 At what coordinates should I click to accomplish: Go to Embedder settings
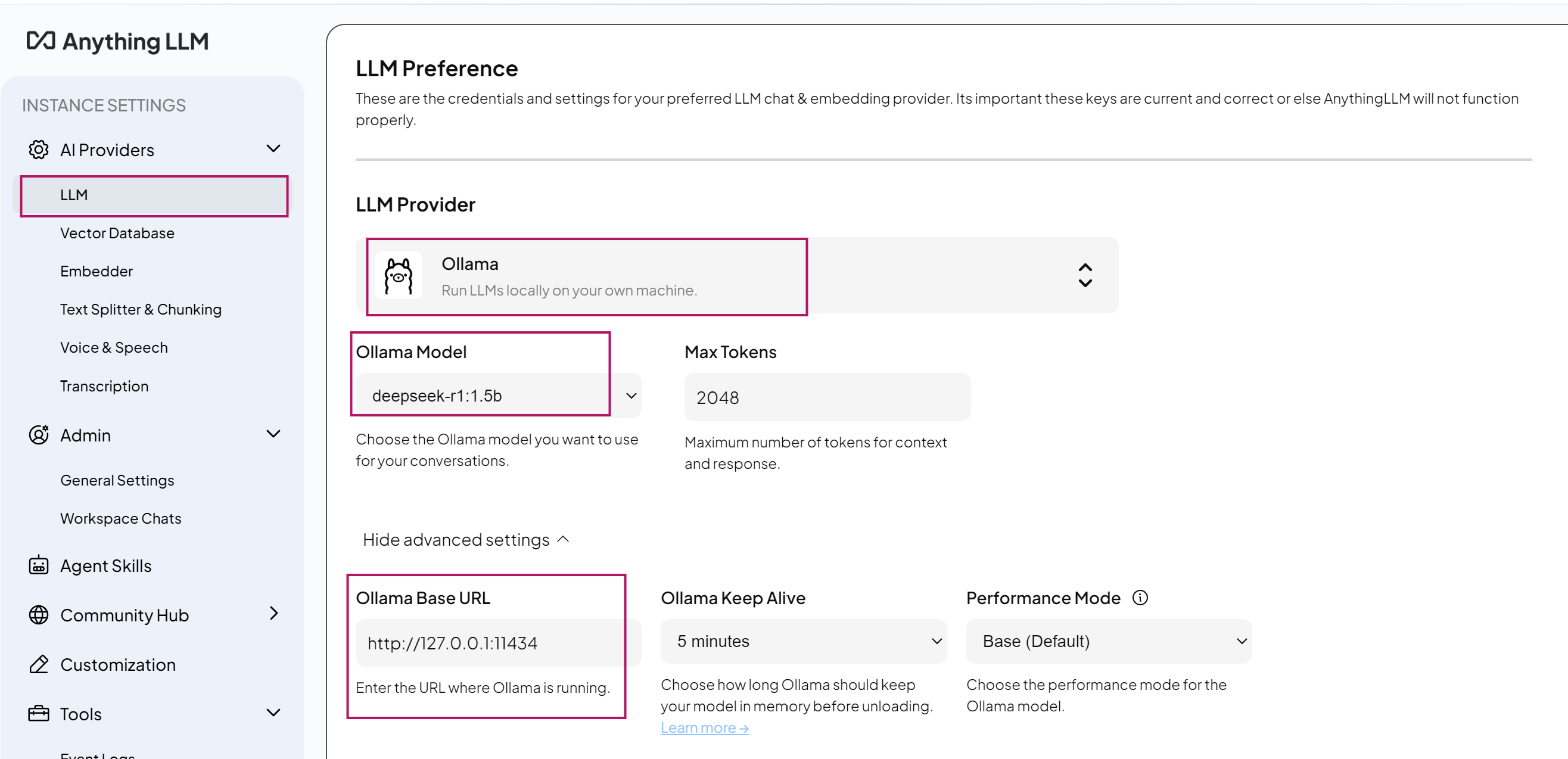click(x=96, y=272)
